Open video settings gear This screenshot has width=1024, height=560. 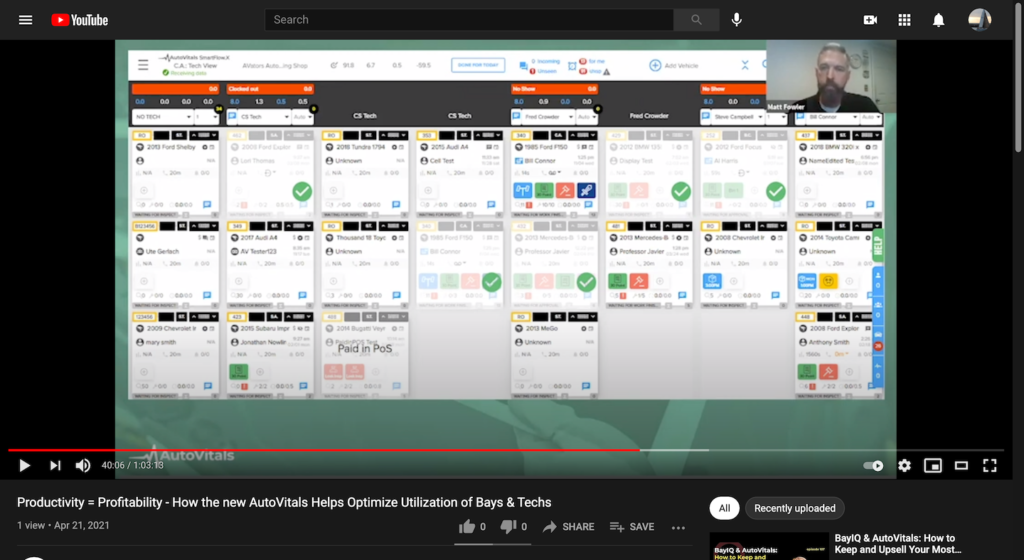click(x=904, y=465)
